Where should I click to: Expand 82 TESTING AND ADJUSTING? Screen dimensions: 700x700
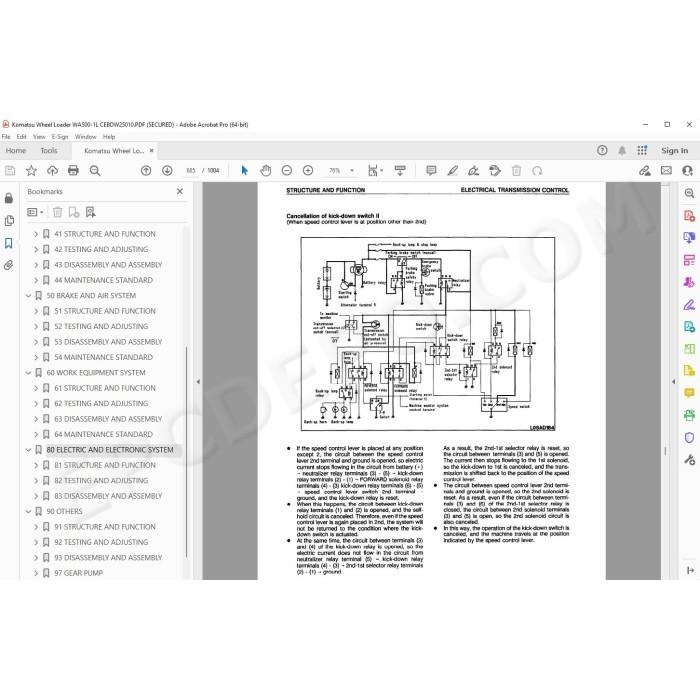click(36, 481)
